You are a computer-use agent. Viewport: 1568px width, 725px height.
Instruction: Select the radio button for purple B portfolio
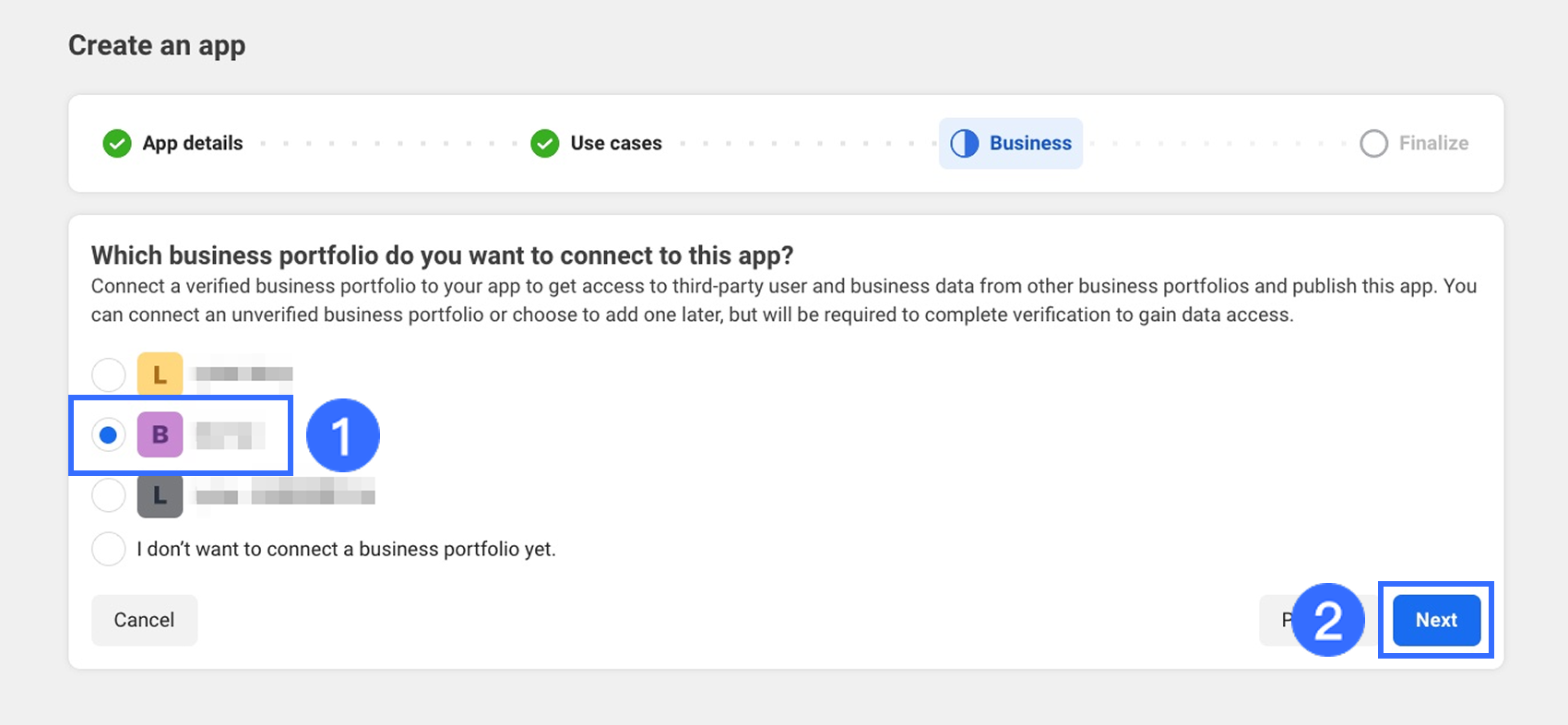109,434
